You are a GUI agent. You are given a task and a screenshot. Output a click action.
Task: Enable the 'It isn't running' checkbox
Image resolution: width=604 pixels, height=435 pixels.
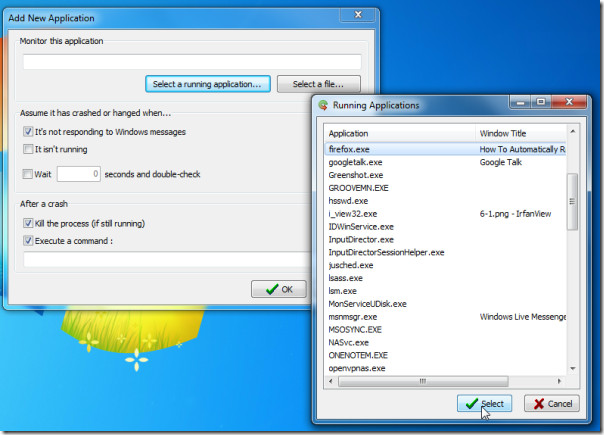coord(28,149)
